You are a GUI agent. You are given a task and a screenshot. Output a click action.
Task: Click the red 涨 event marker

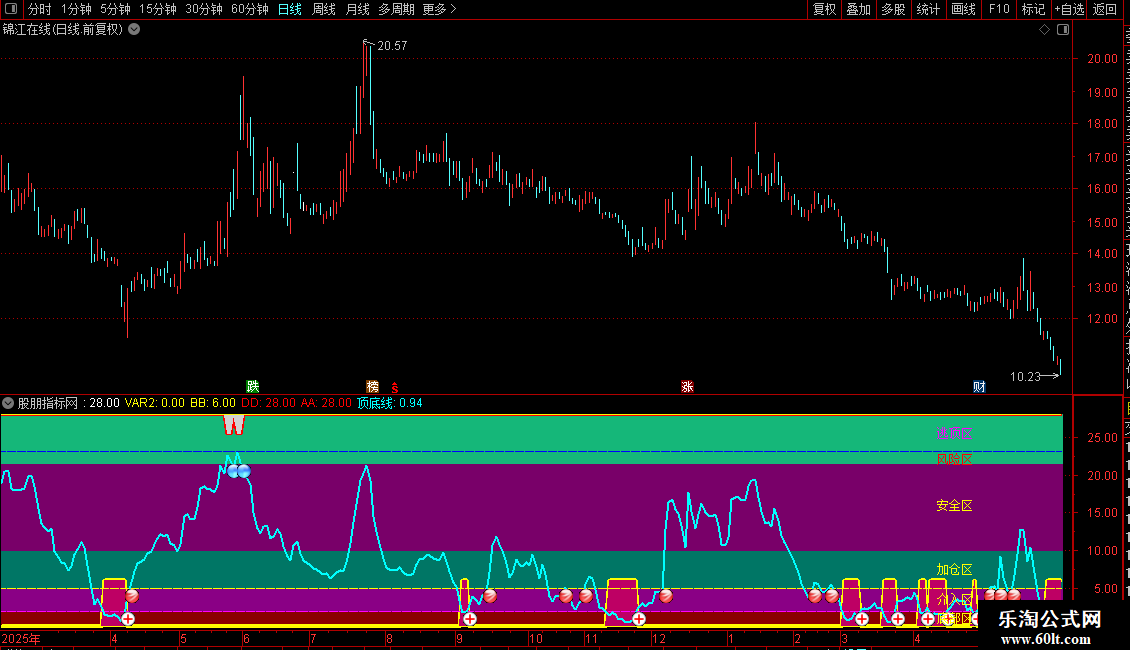coord(688,387)
